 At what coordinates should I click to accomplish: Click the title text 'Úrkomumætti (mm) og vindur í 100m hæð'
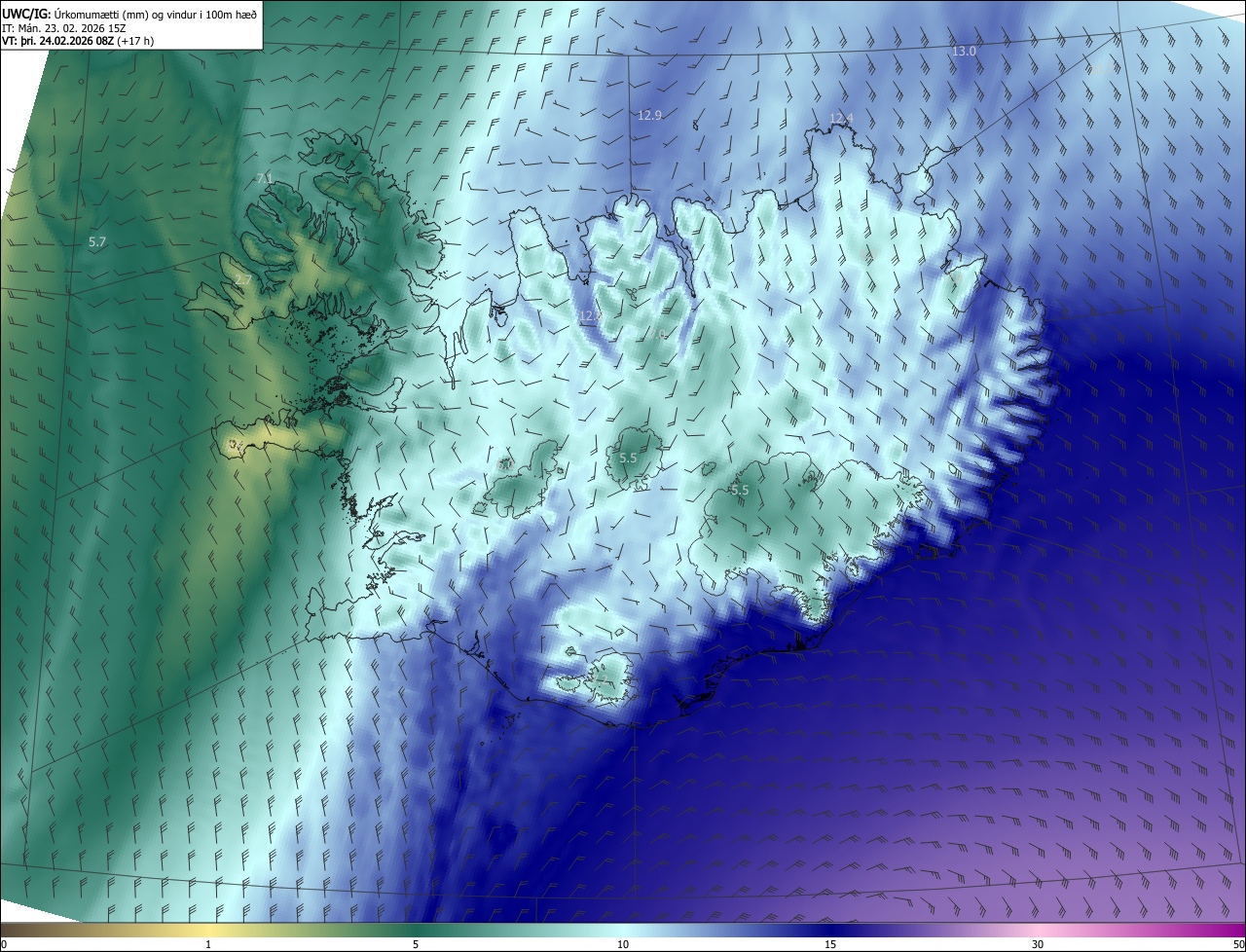(x=155, y=14)
